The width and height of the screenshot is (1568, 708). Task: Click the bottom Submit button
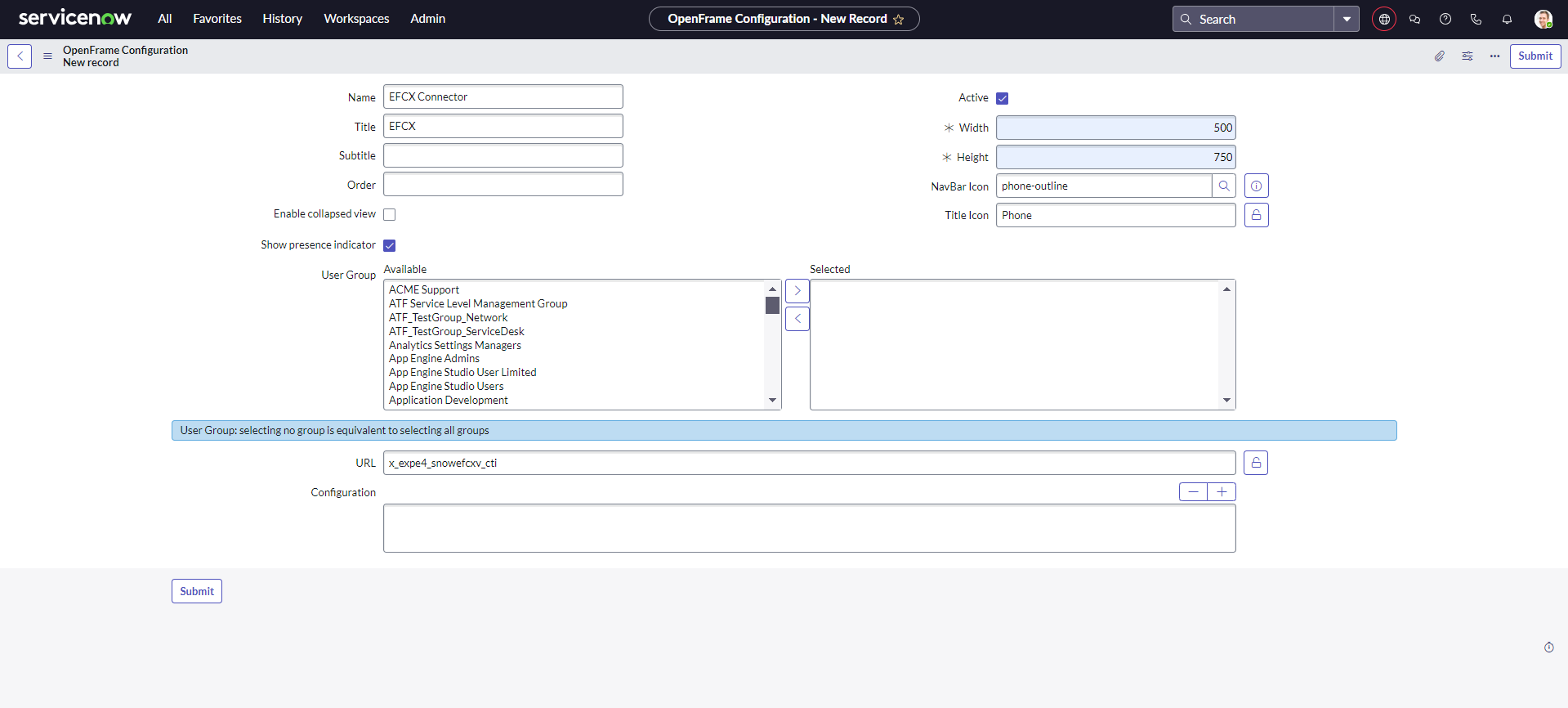196,591
